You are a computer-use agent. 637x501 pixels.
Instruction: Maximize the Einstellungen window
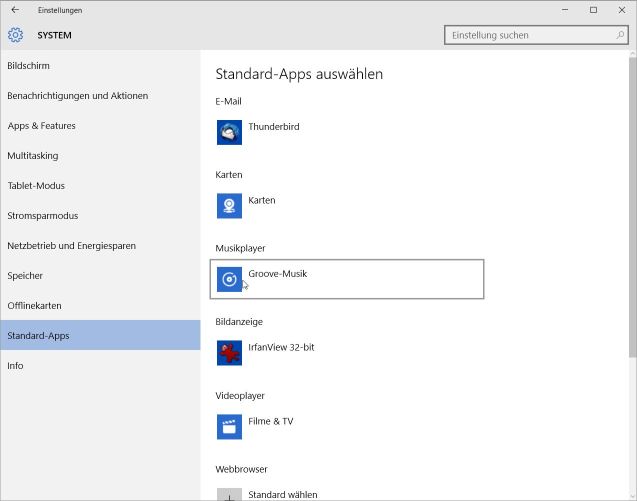593,10
